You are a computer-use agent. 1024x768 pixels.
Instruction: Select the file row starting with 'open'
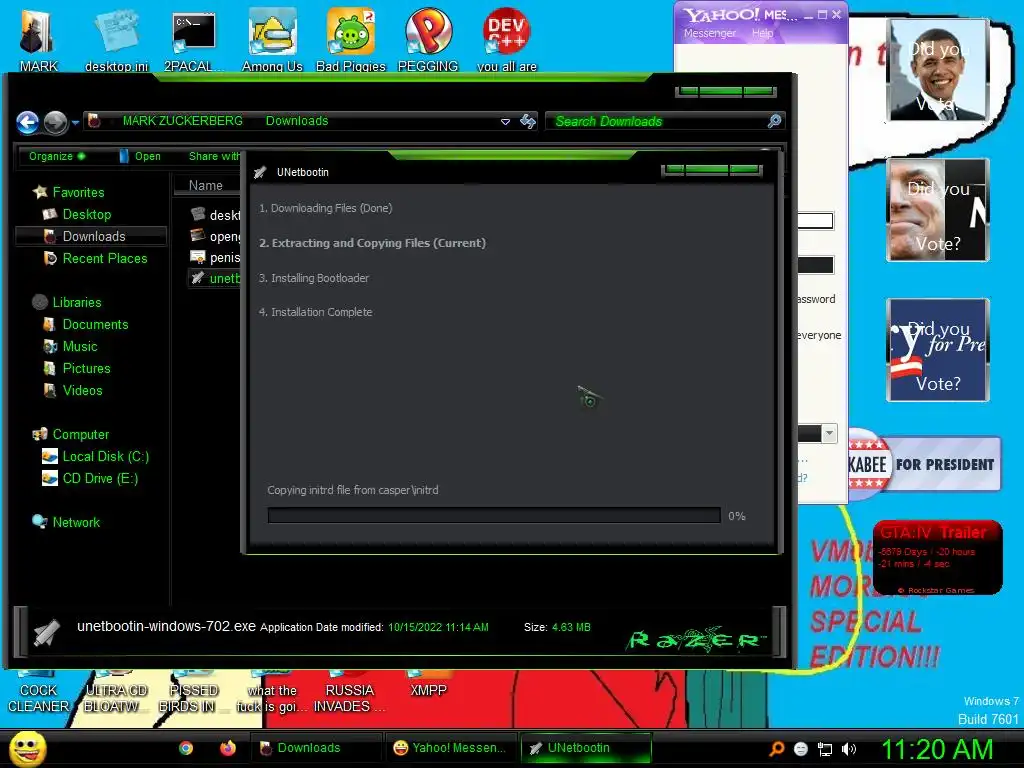pos(216,236)
